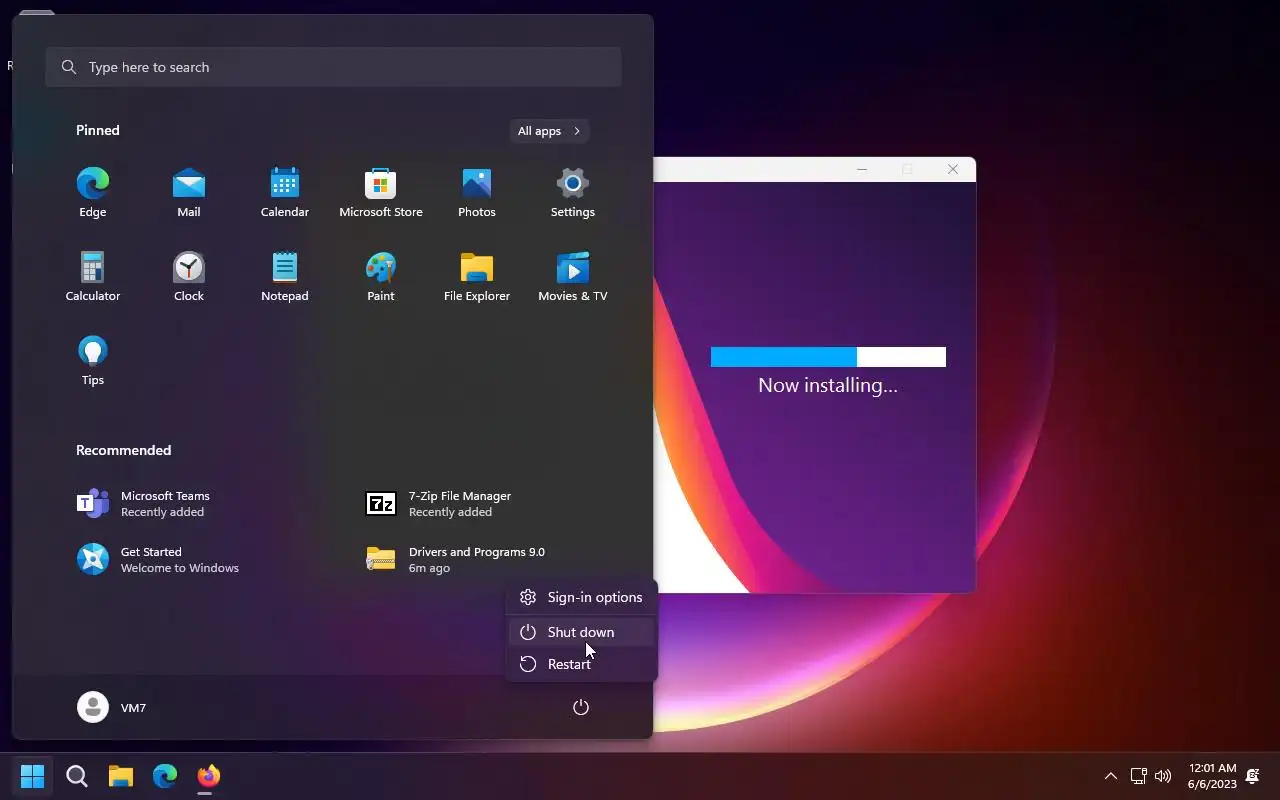Show hidden tray icons chevron

pyautogui.click(x=1110, y=776)
